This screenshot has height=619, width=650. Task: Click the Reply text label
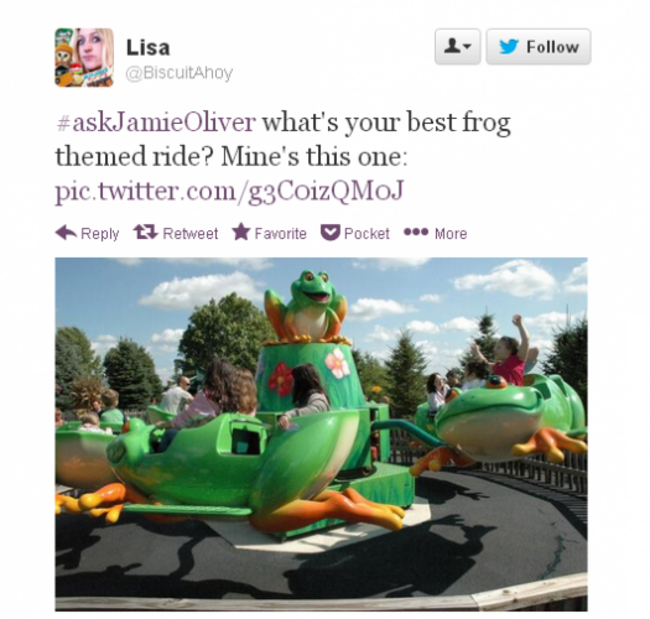(100, 234)
